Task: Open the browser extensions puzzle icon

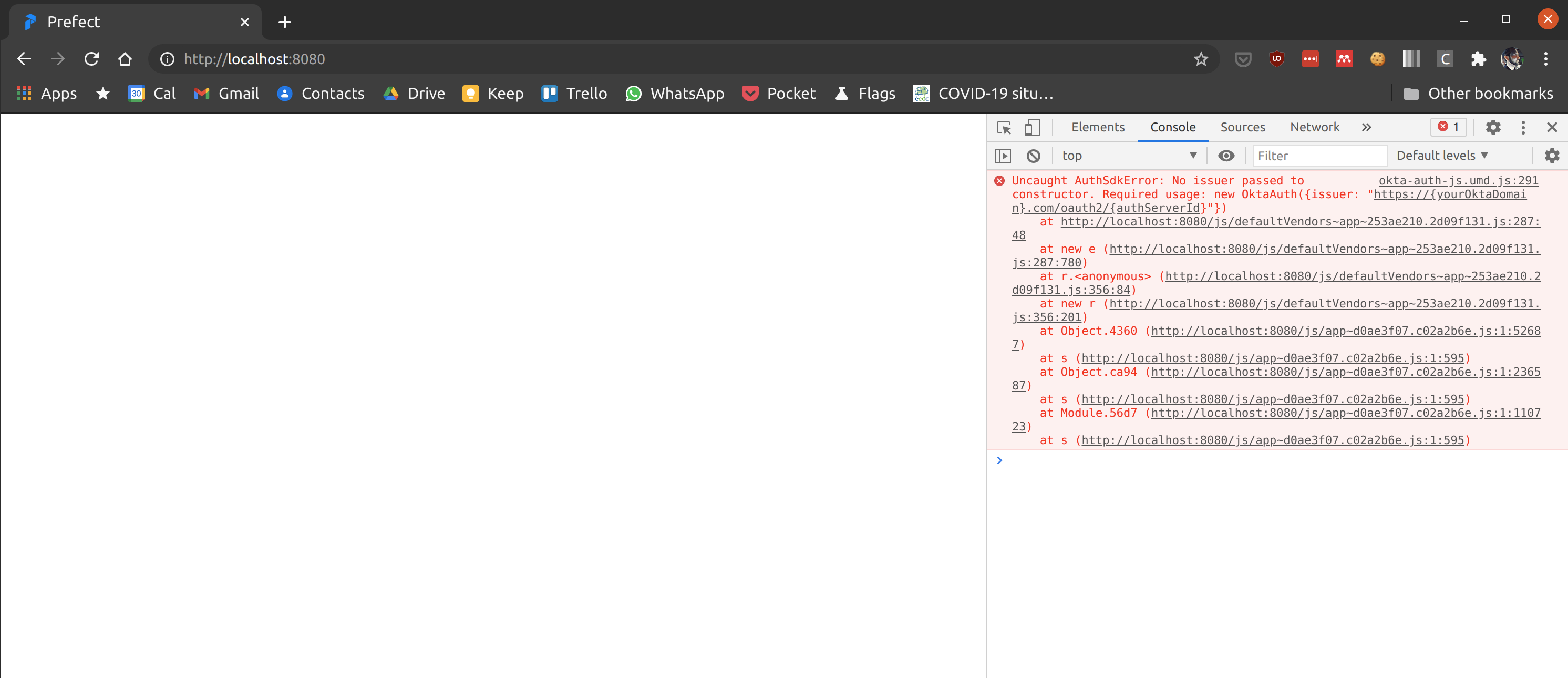Action: coord(1478,58)
